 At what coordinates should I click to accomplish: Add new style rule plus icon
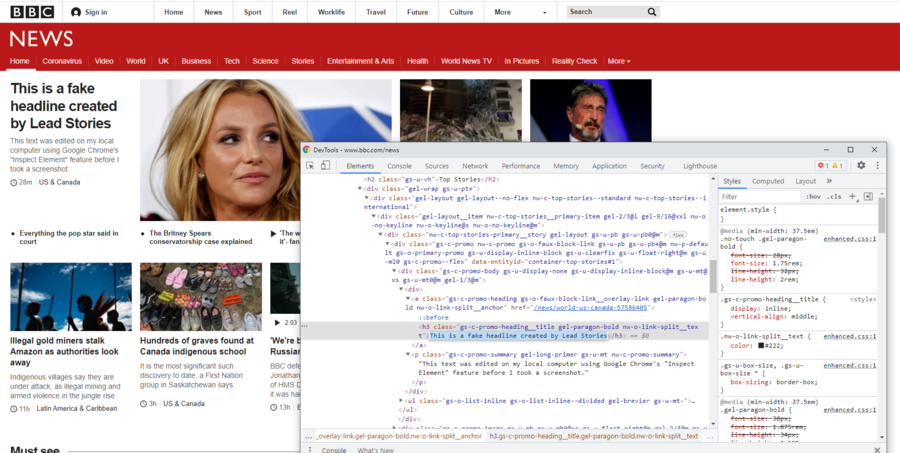pyautogui.click(x=852, y=196)
